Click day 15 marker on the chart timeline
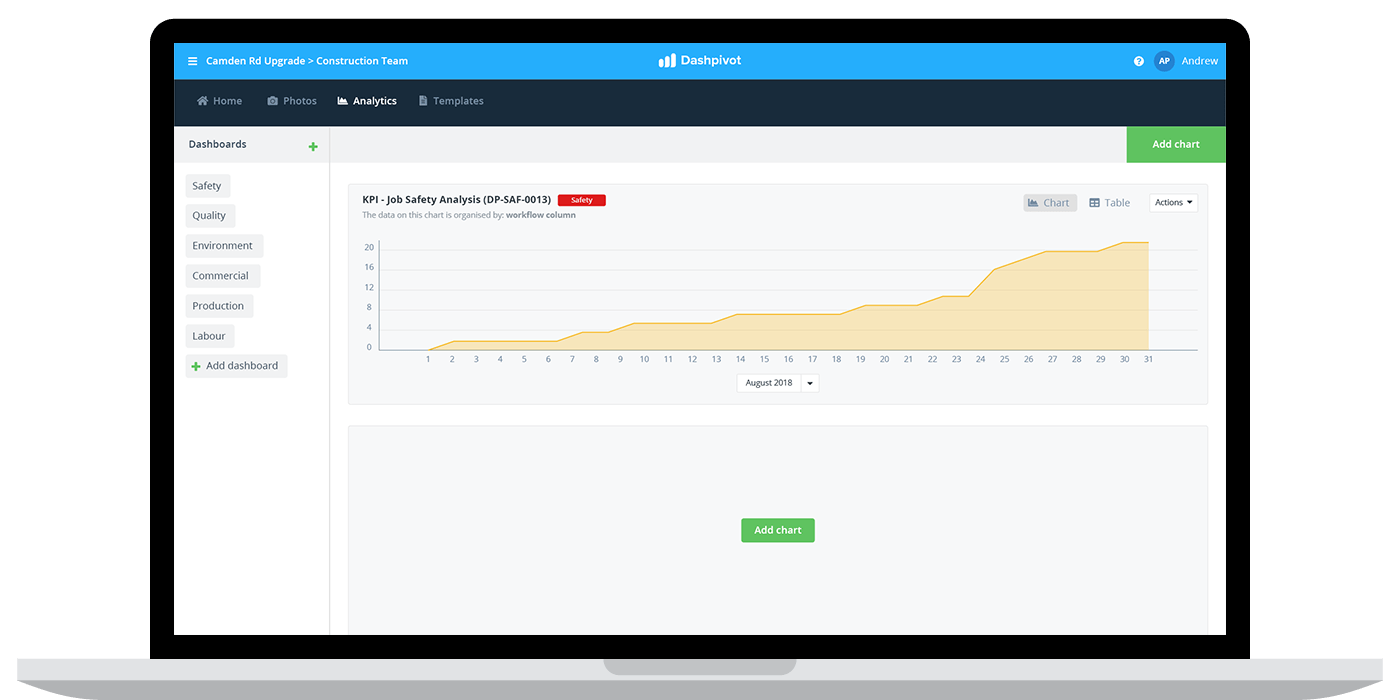Image resolution: width=1400 pixels, height=700 pixels. click(x=764, y=358)
